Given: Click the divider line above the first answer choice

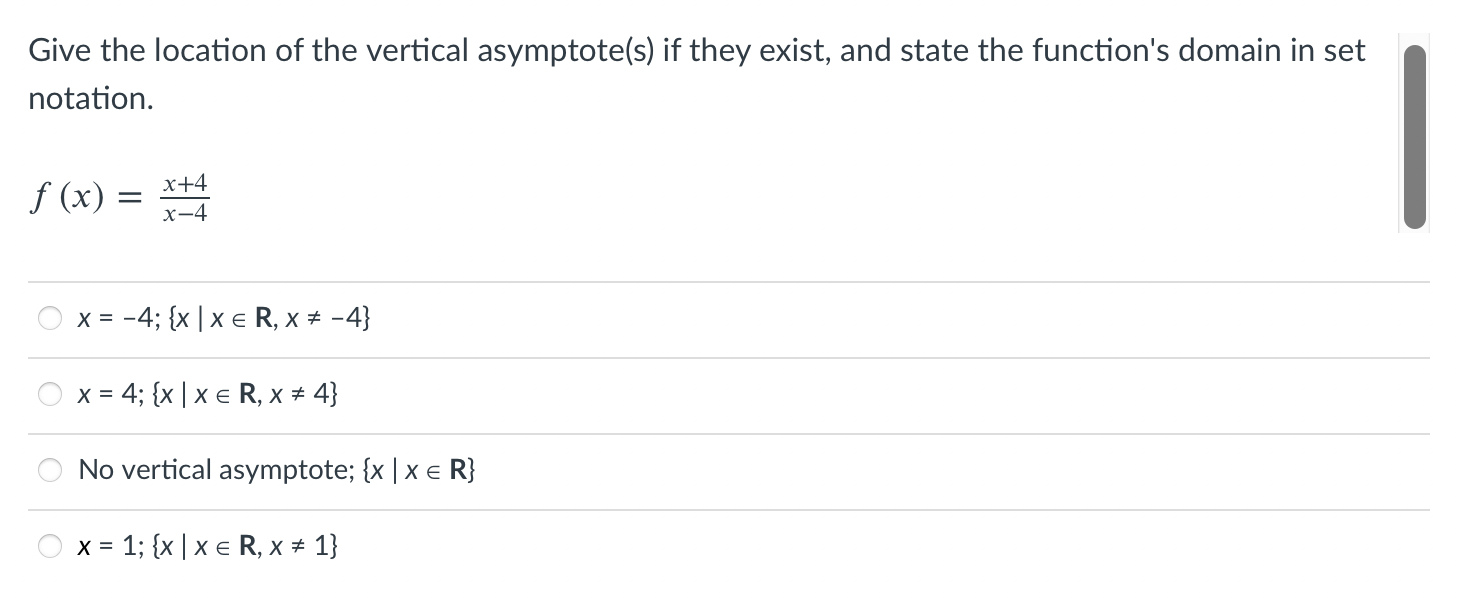Looking at the screenshot, I should point(700,282).
